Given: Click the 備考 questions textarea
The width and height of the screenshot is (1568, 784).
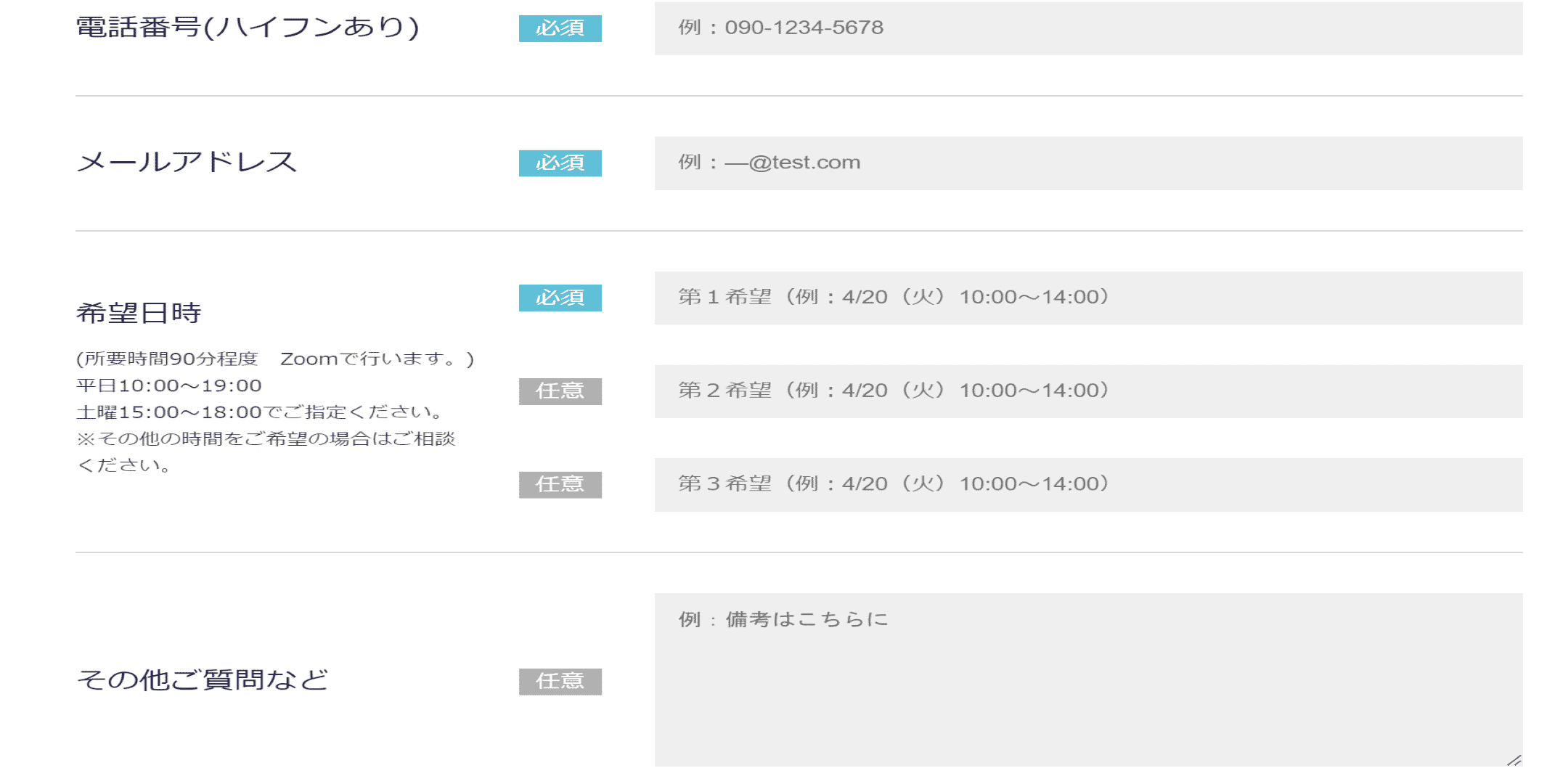Looking at the screenshot, I should (x=1088, y=679).
